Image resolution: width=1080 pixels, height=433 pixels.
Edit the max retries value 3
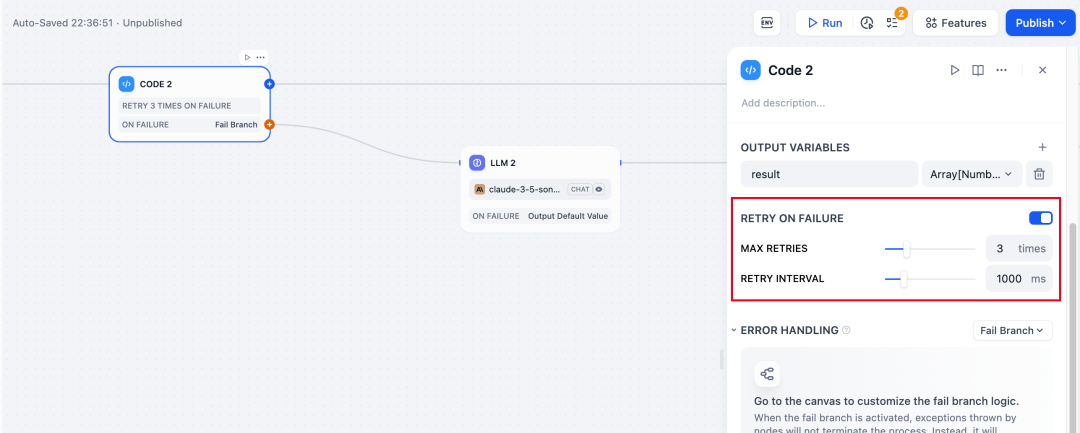pyautogui.click(x=1000, y=249)
